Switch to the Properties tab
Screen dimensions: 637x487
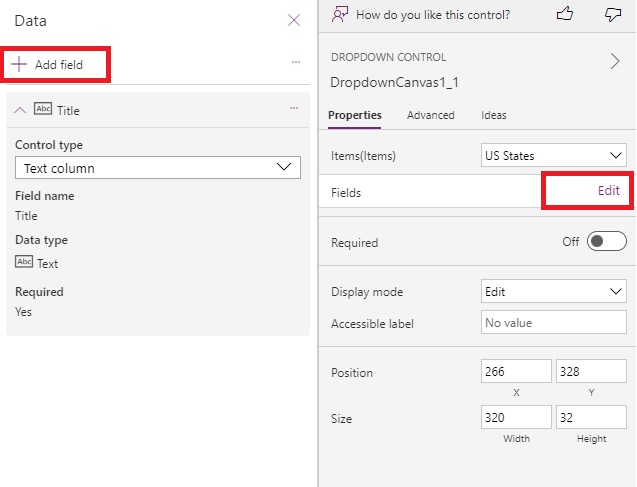point(355,115)
